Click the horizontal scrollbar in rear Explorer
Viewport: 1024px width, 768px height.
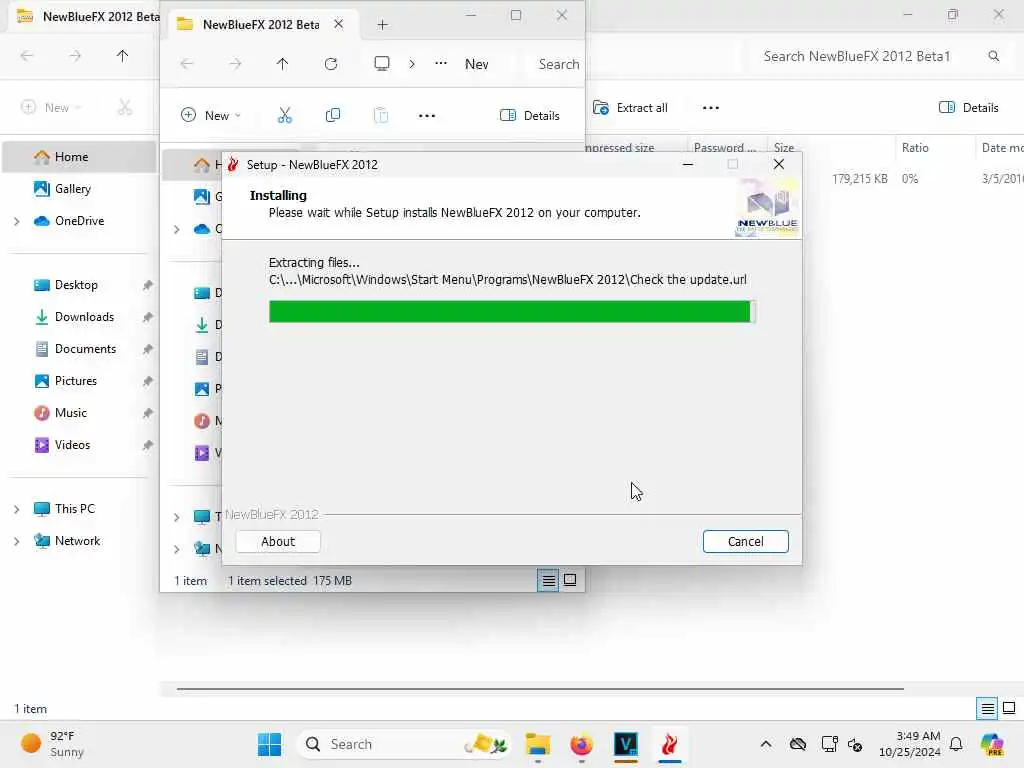click(540, 688)
